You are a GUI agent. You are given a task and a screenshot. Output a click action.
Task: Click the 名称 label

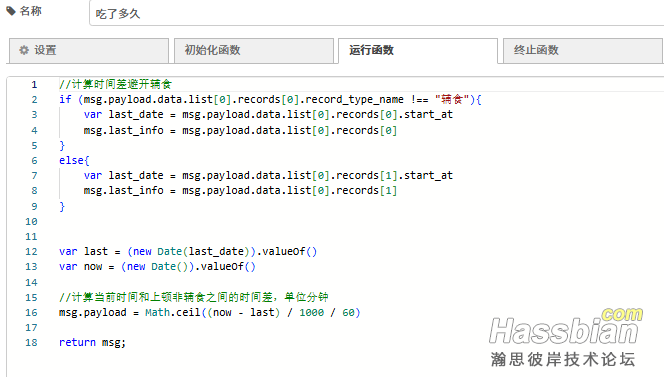point(30,11)
